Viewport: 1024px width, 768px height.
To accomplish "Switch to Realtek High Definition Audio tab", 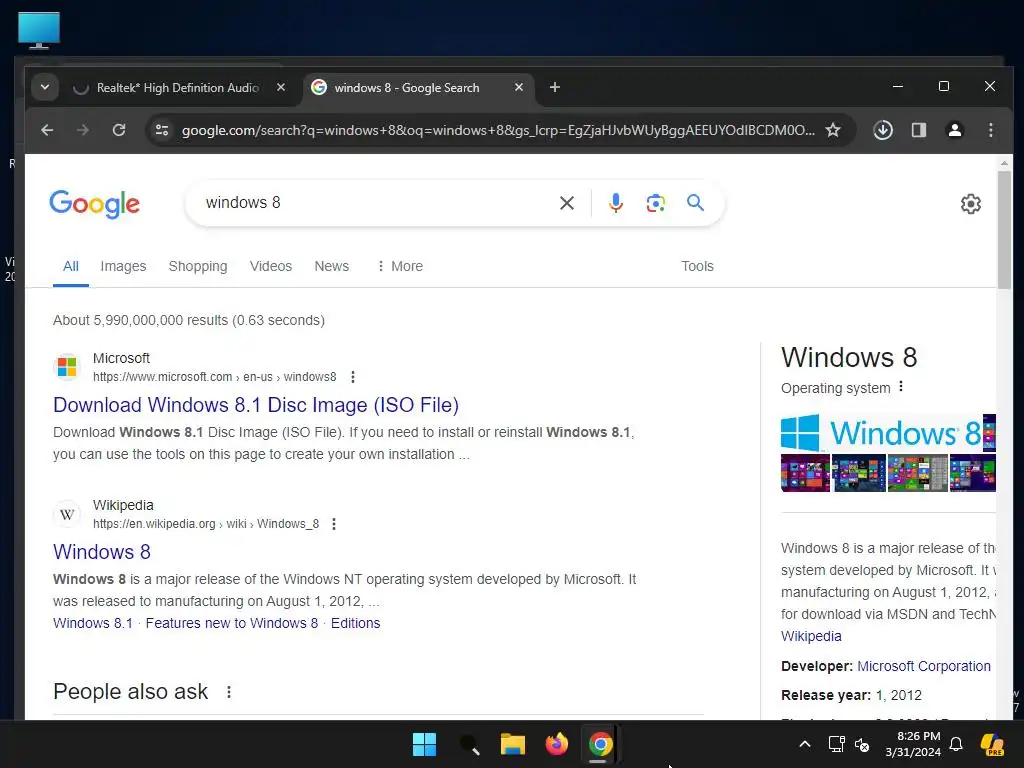I will (x=178, y=88).
